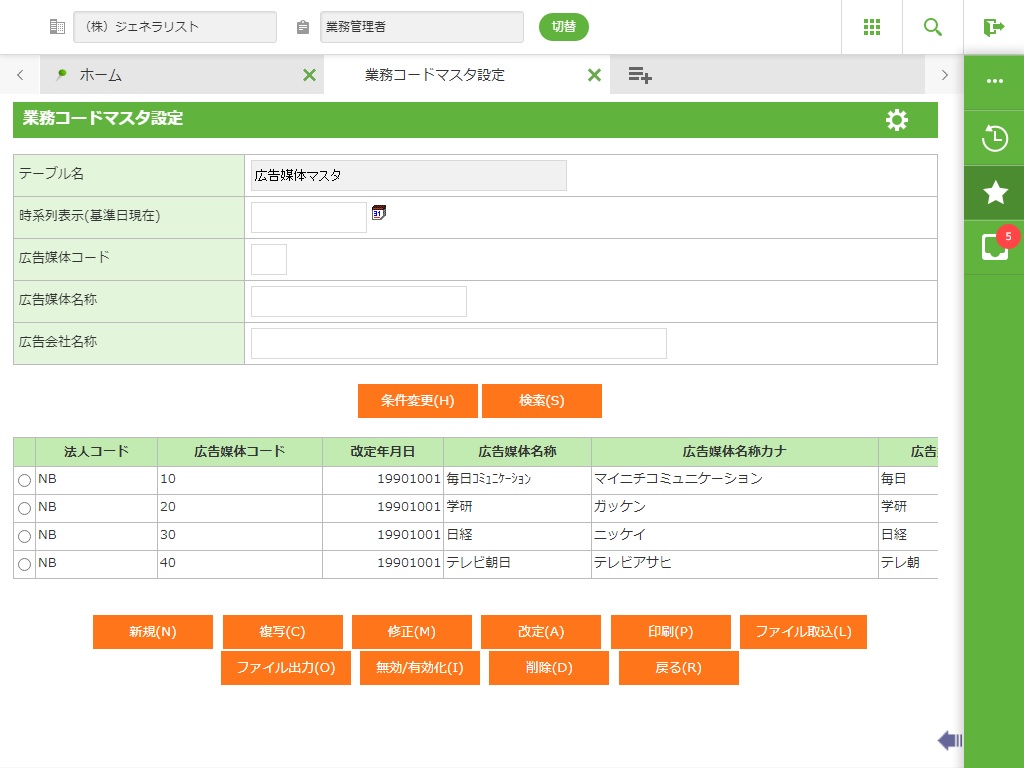The height and width of the screenshot is (768, 1024).
Task: Switch to the ホーム tab
Action: click(100, 75)
